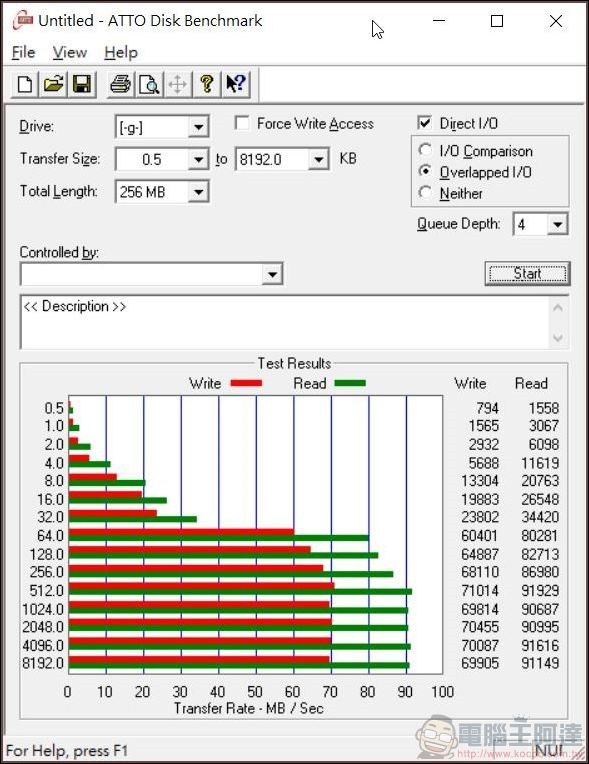The image size is (589, 764).
Task: Click the read value 20763
Action: 540,481
